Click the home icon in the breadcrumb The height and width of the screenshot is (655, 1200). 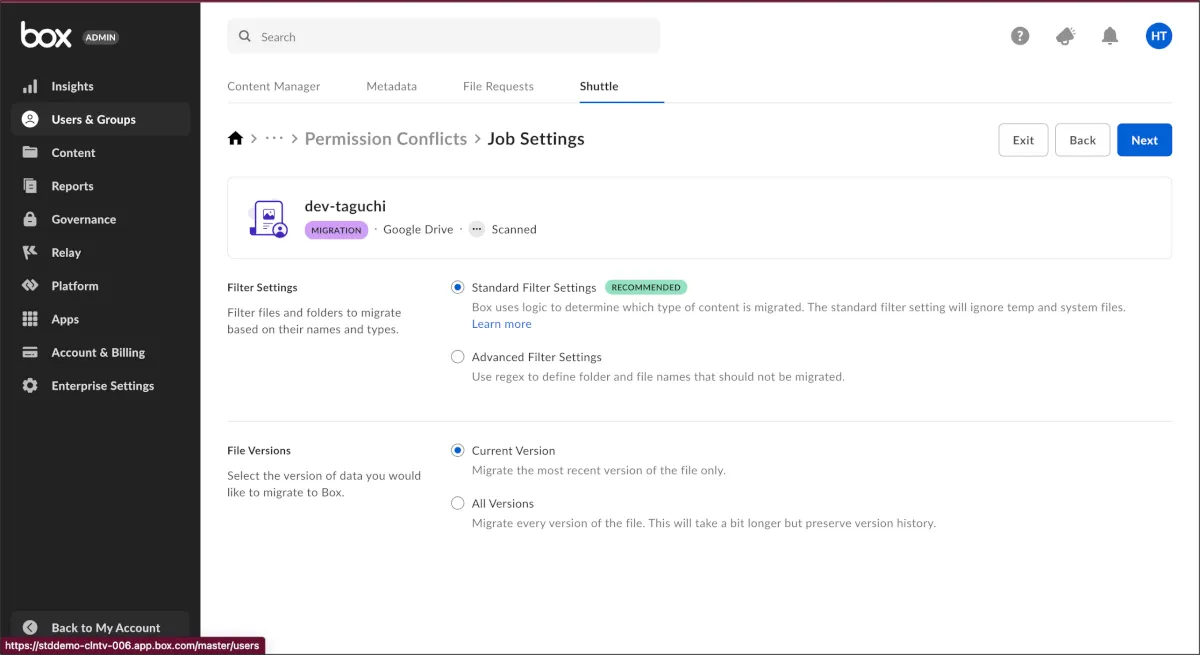pos(236,139)
